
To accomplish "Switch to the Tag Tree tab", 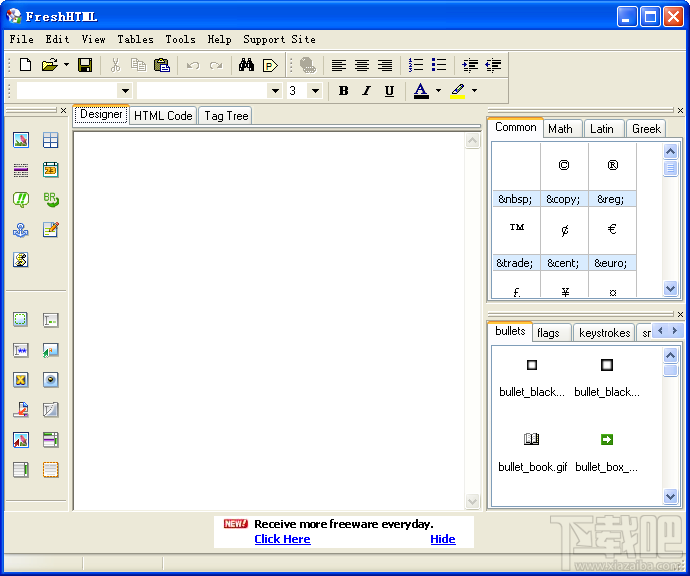I will (x=226, y=116).
